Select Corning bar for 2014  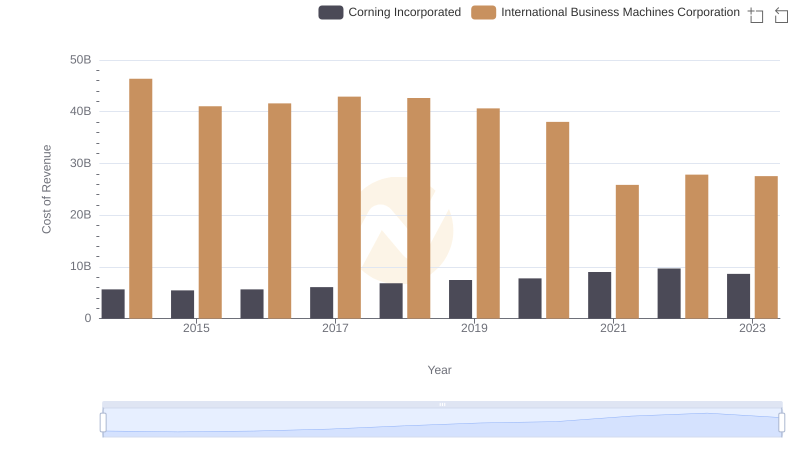coord(113,304)
